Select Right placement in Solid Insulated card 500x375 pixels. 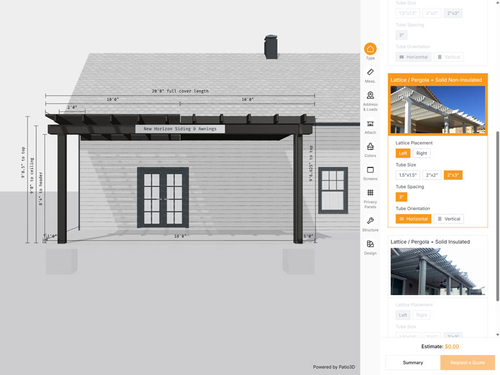(422, 315)
